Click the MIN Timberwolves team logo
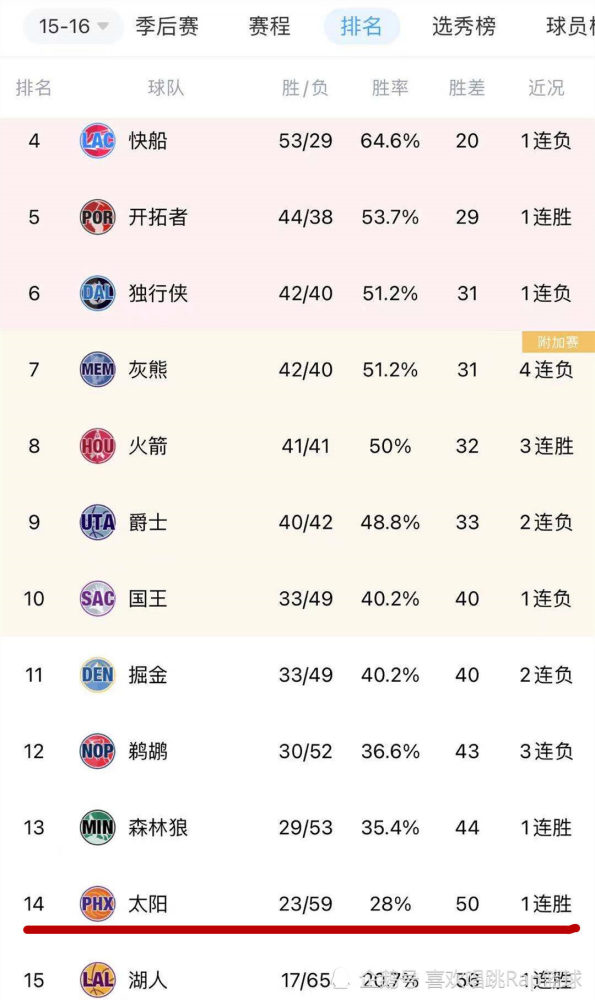The height and width of the screenshot is (1000, 595). click(x=98, y=827)
